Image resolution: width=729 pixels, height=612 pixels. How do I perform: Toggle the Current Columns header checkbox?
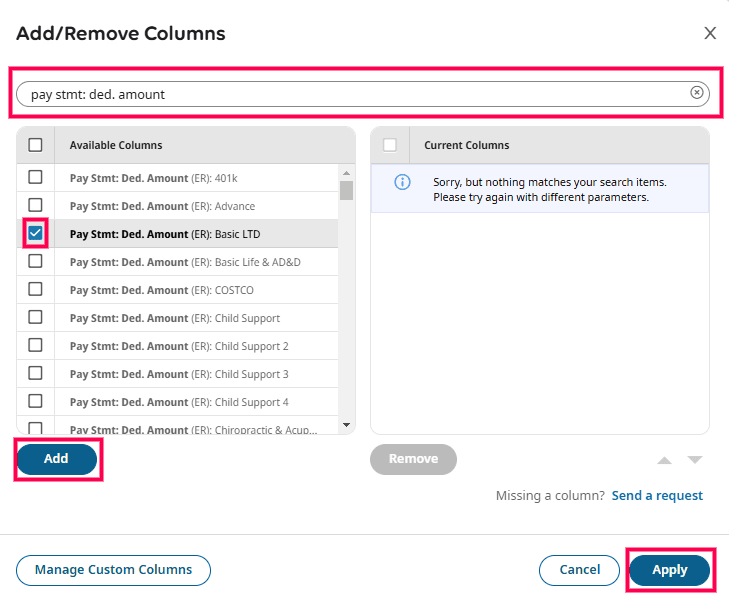(390, 145)
